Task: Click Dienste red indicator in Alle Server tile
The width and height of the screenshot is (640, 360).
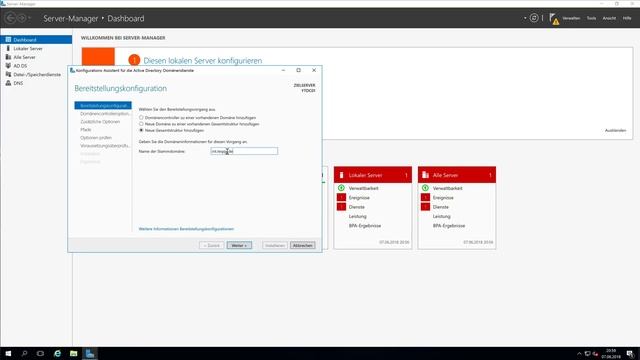Action: coord(425,207)
